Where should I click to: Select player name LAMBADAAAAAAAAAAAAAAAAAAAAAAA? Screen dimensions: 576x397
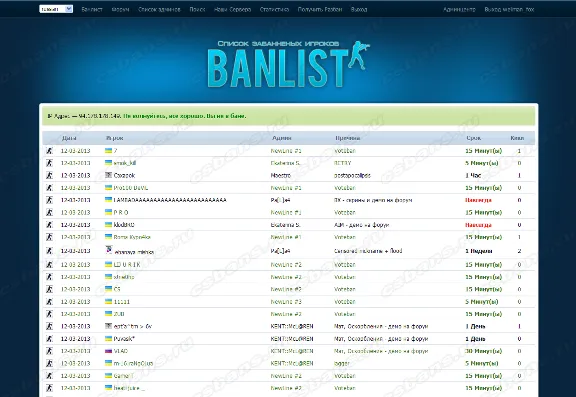[170, 200]
